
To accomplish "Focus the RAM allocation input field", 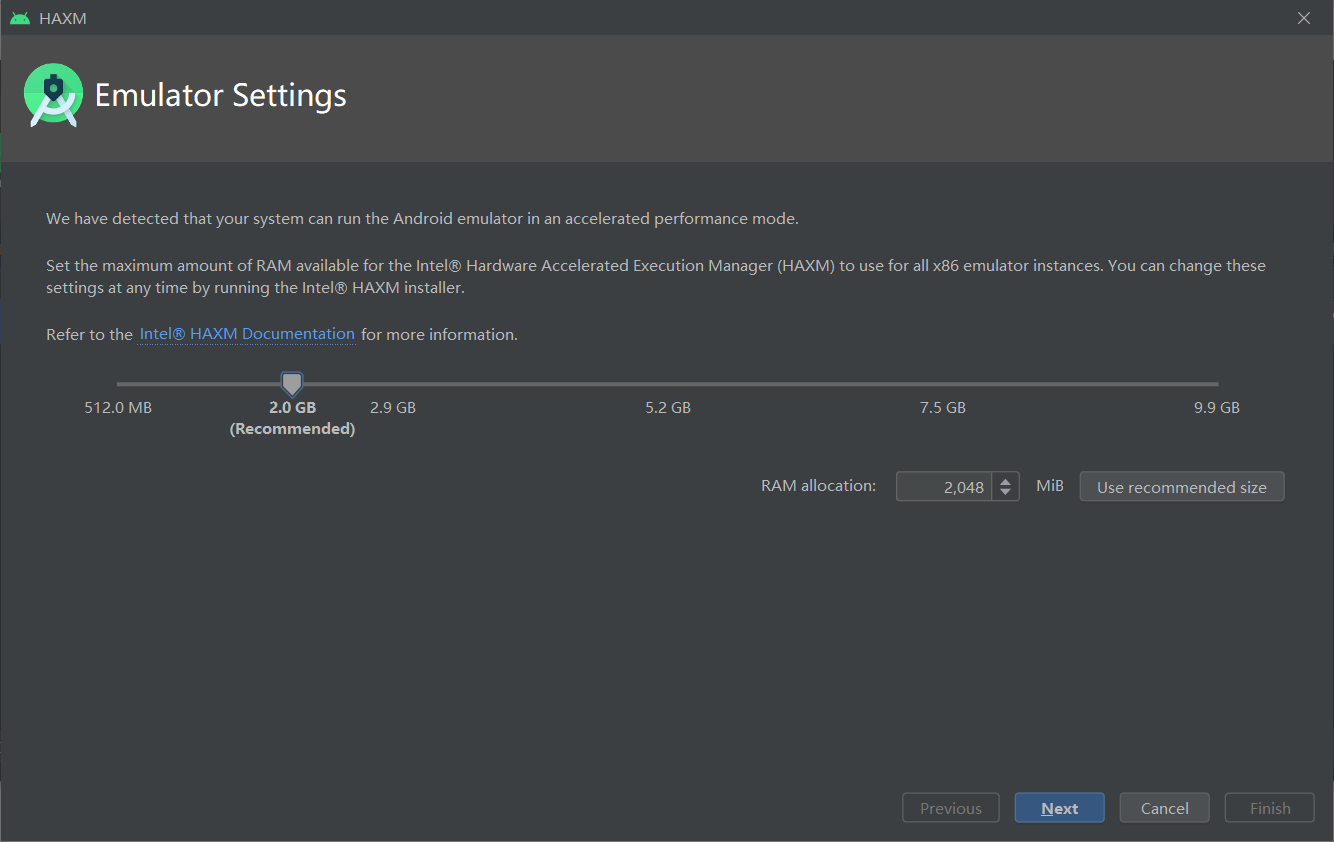I will 945,487.
